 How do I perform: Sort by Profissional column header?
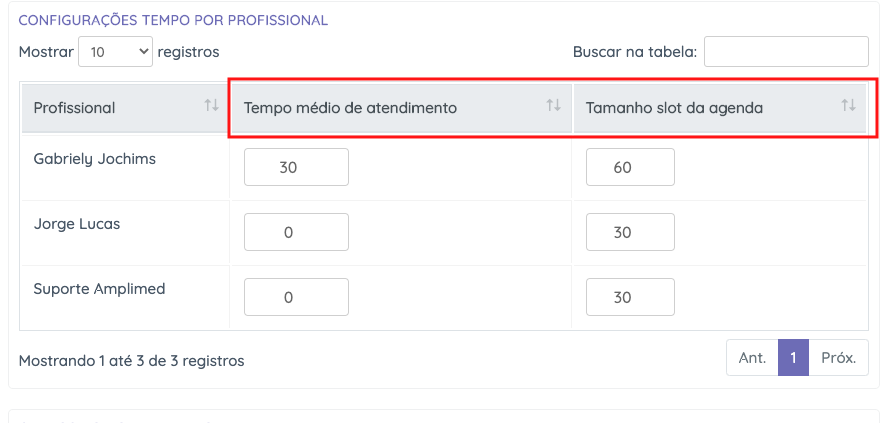(75, 108)
